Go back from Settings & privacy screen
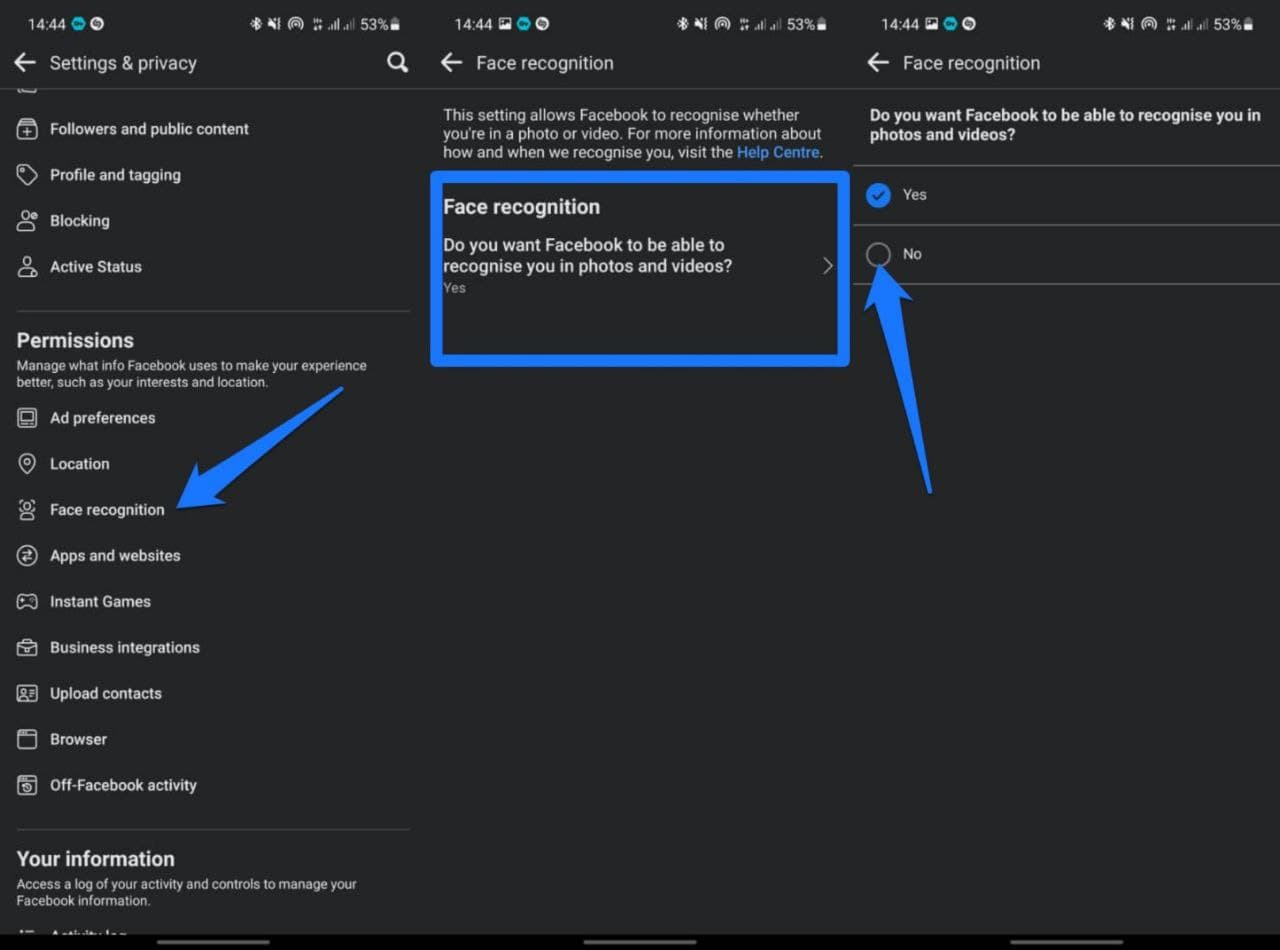Image resolution: width=1280 pixels, height=950 pixels. coord(25,63)
